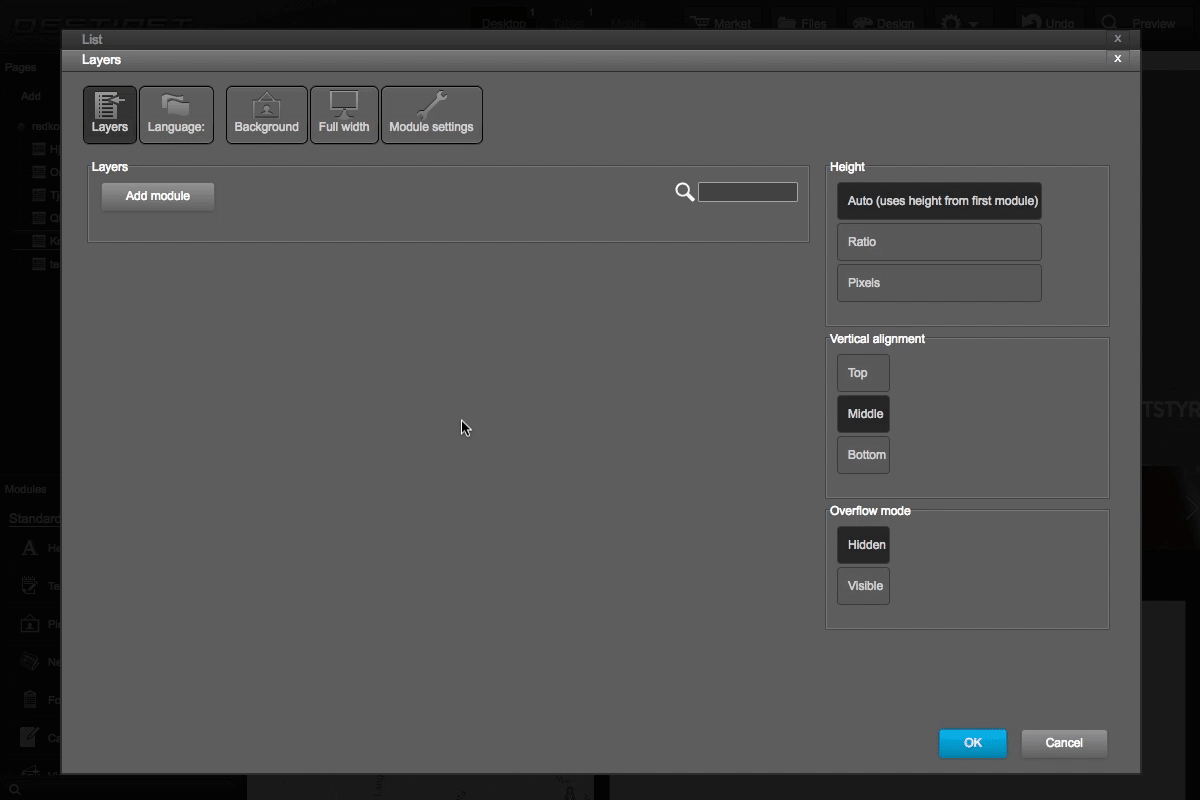Open the Design panel
The height and width of the screenshot is (800, 1200).
tap(884, 22)
